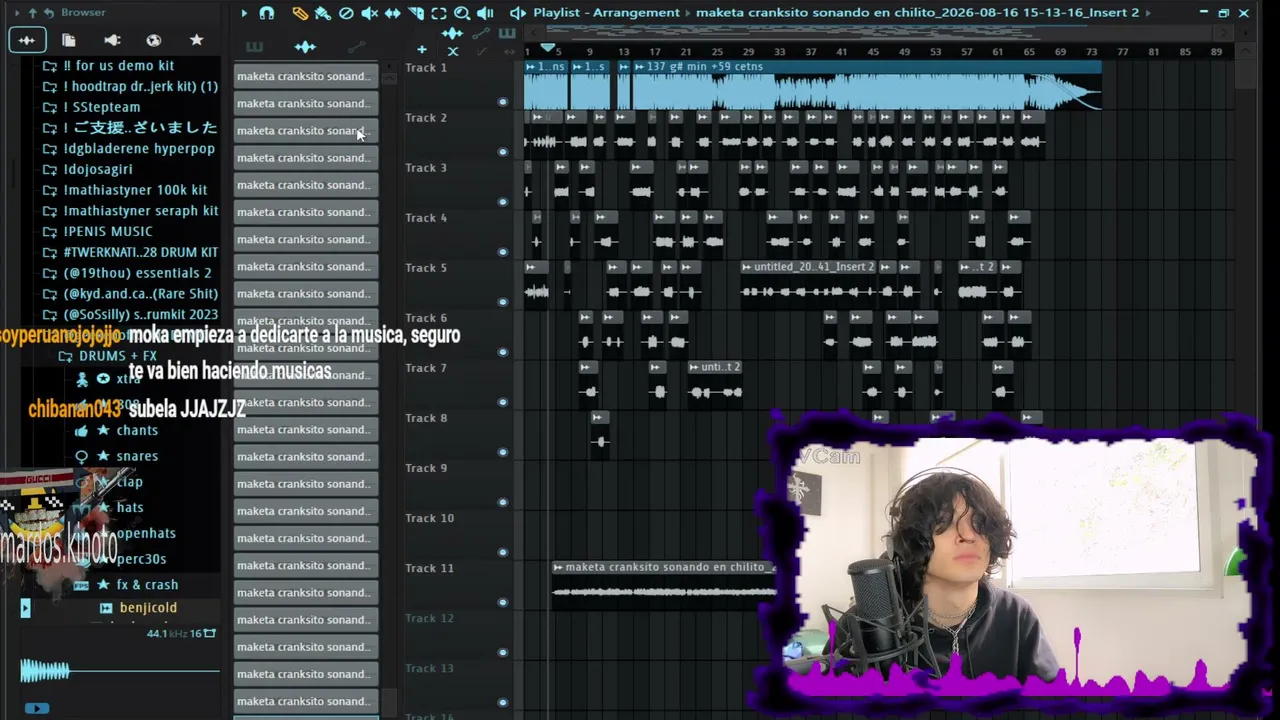Click the browser up-arrow icon
1280x720 pixels.
tap(32, 13)
